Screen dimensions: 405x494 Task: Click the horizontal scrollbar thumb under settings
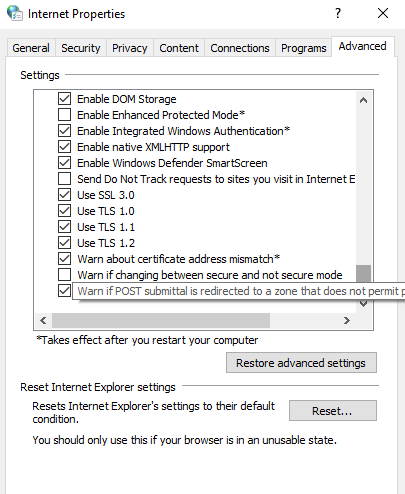pyautogui.click(x=161, y=320)
